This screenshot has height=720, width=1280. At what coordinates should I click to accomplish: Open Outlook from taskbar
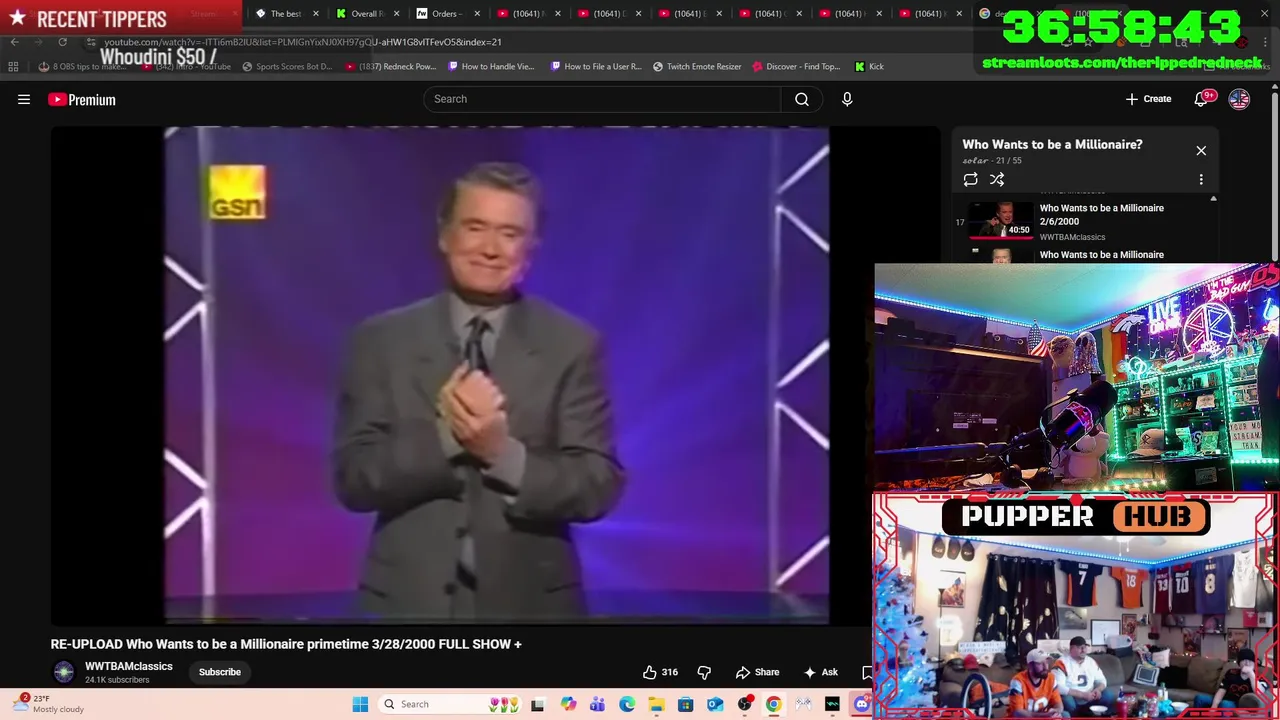[x=715, y=704]
